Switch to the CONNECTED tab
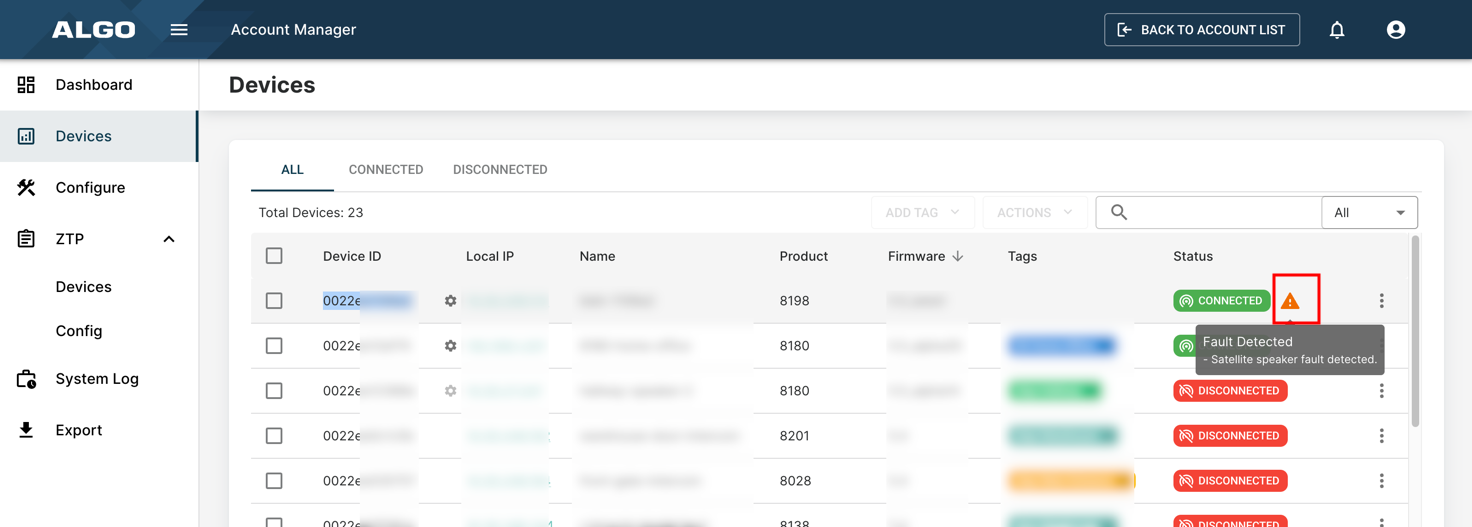This screenshot has width=1472, height=527. [386, 170]
